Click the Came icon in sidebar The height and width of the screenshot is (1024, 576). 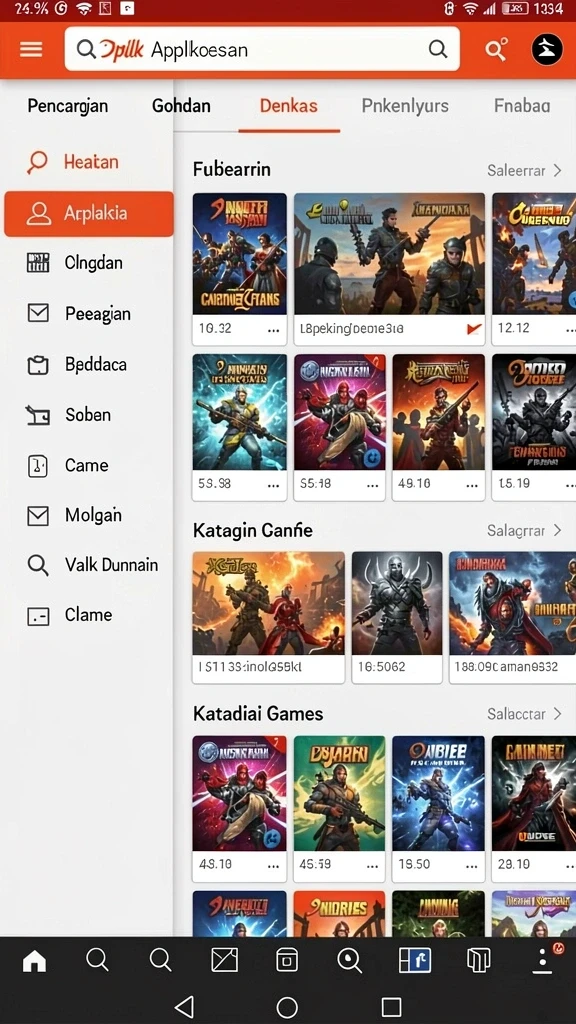pos(38,465)
